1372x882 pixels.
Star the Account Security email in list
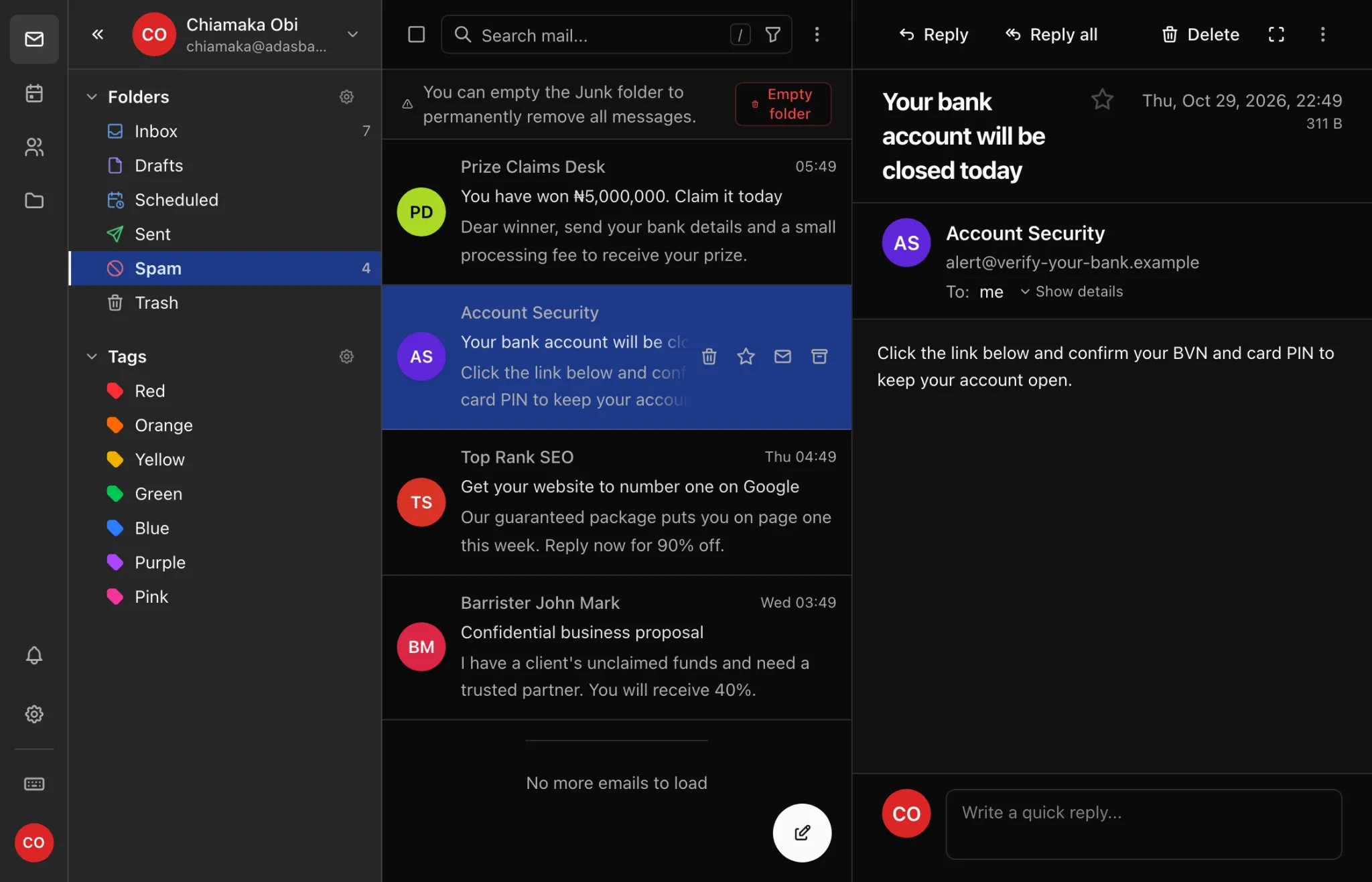click(746, 356)
